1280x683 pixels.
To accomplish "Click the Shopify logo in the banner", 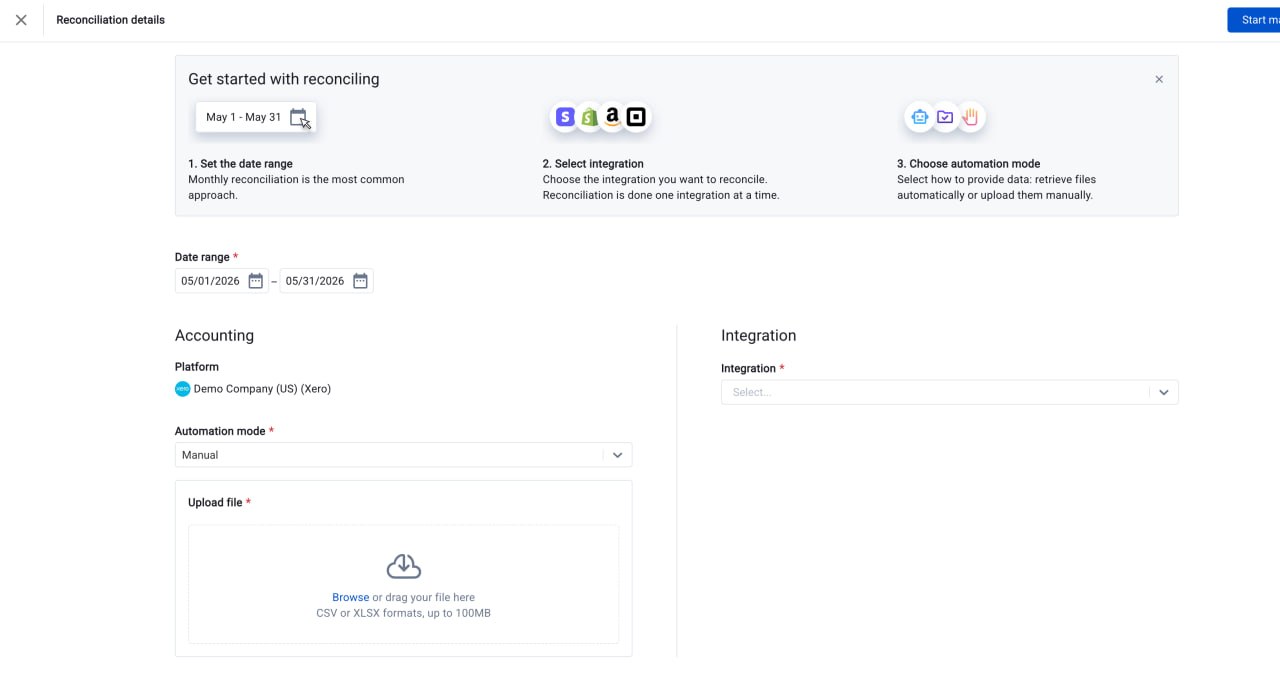I will (x=589, y=117).
